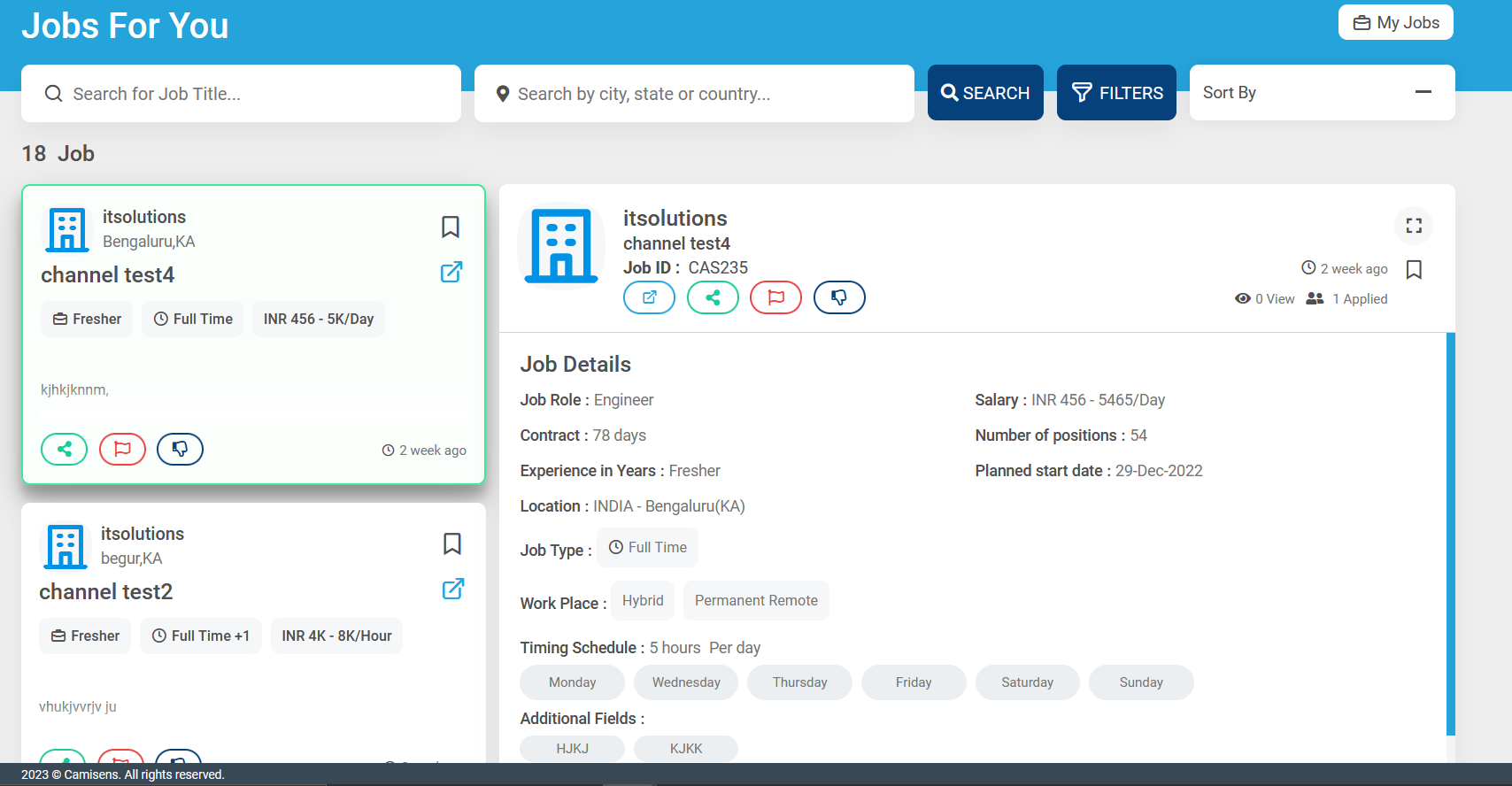Focus the Search for Job Title field
The width and height of the screenshot is (1512, 786).
coord(241,93)
